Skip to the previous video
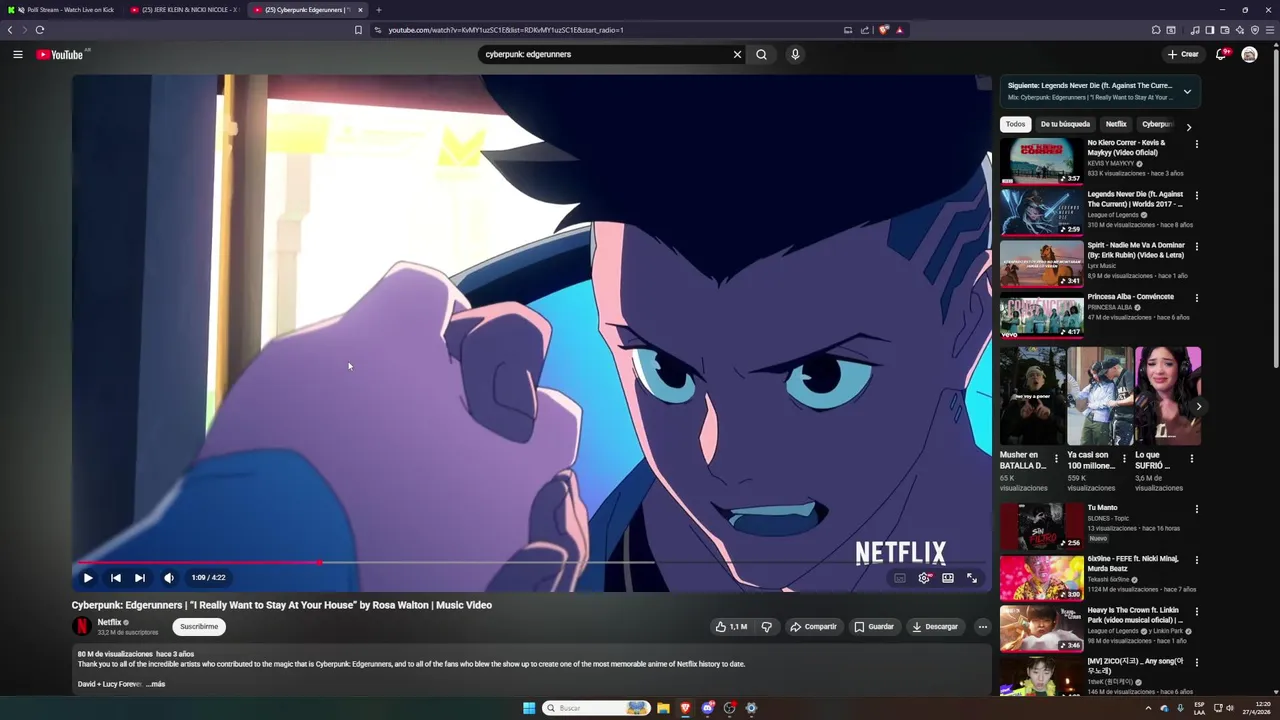The width and height of the screenshot is (1280, 720). (x=115, y=577)
